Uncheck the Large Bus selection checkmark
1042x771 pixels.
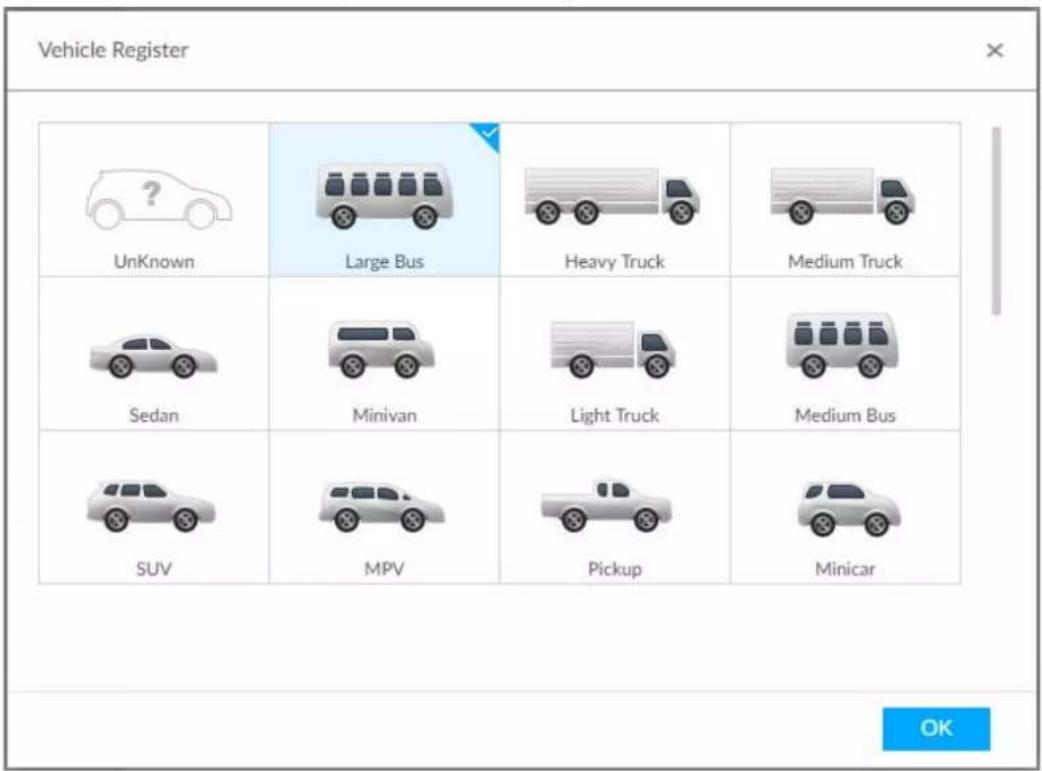489,134
